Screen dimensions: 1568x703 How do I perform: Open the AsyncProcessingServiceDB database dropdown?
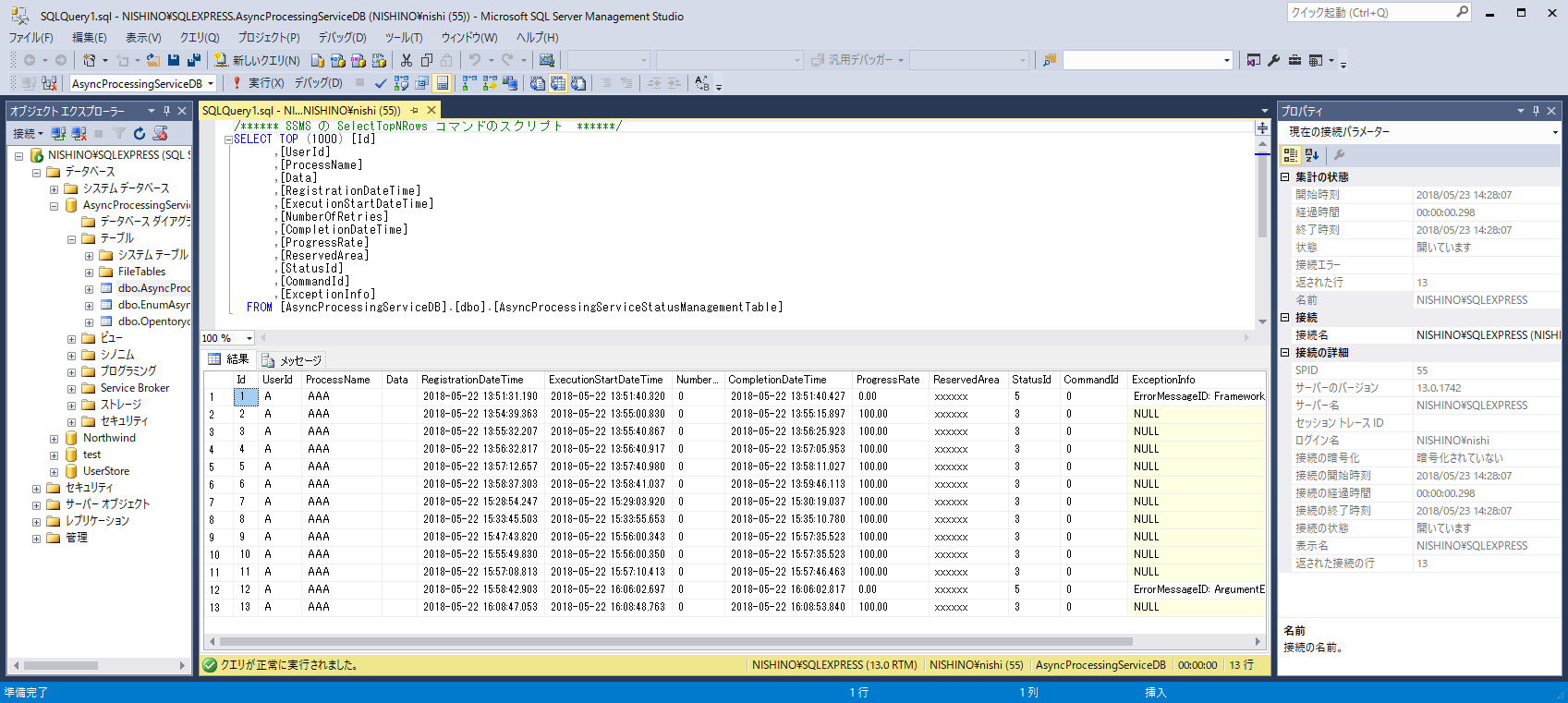211,83
